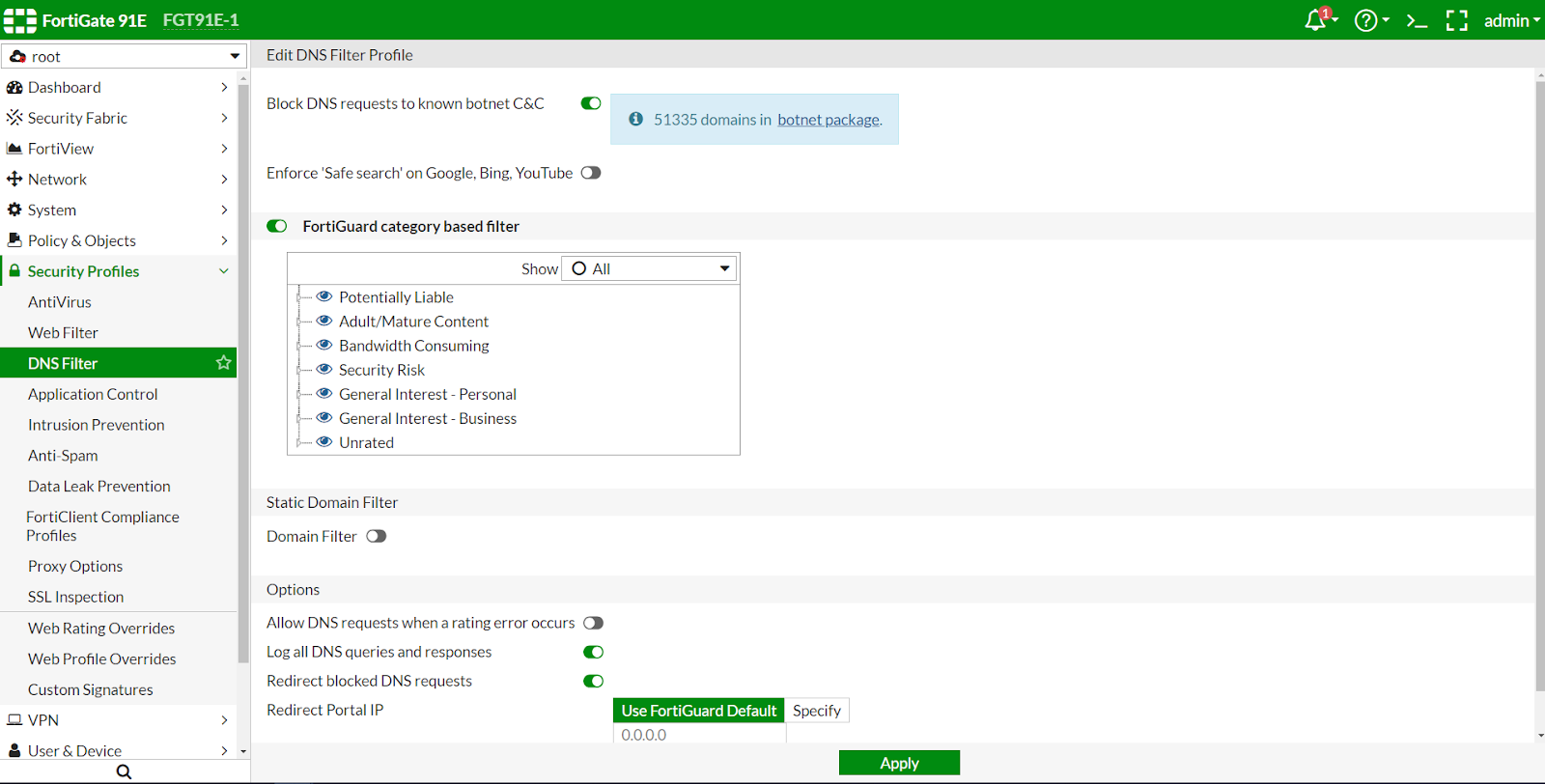The height and width of the screenshot is (784, 1545).
Task: Click eye icon for Potentially Liable
Action: tap(324, 296)
